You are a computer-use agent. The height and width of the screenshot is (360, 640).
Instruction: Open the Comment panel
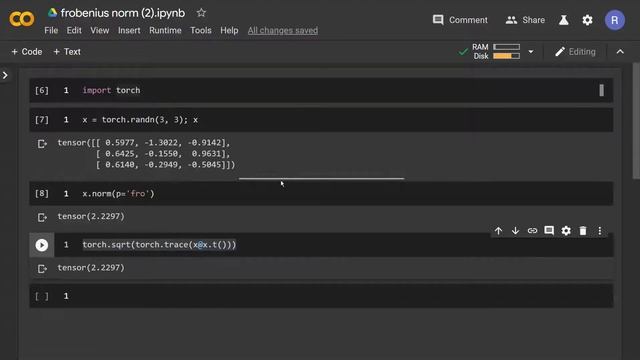coord(460,20)
